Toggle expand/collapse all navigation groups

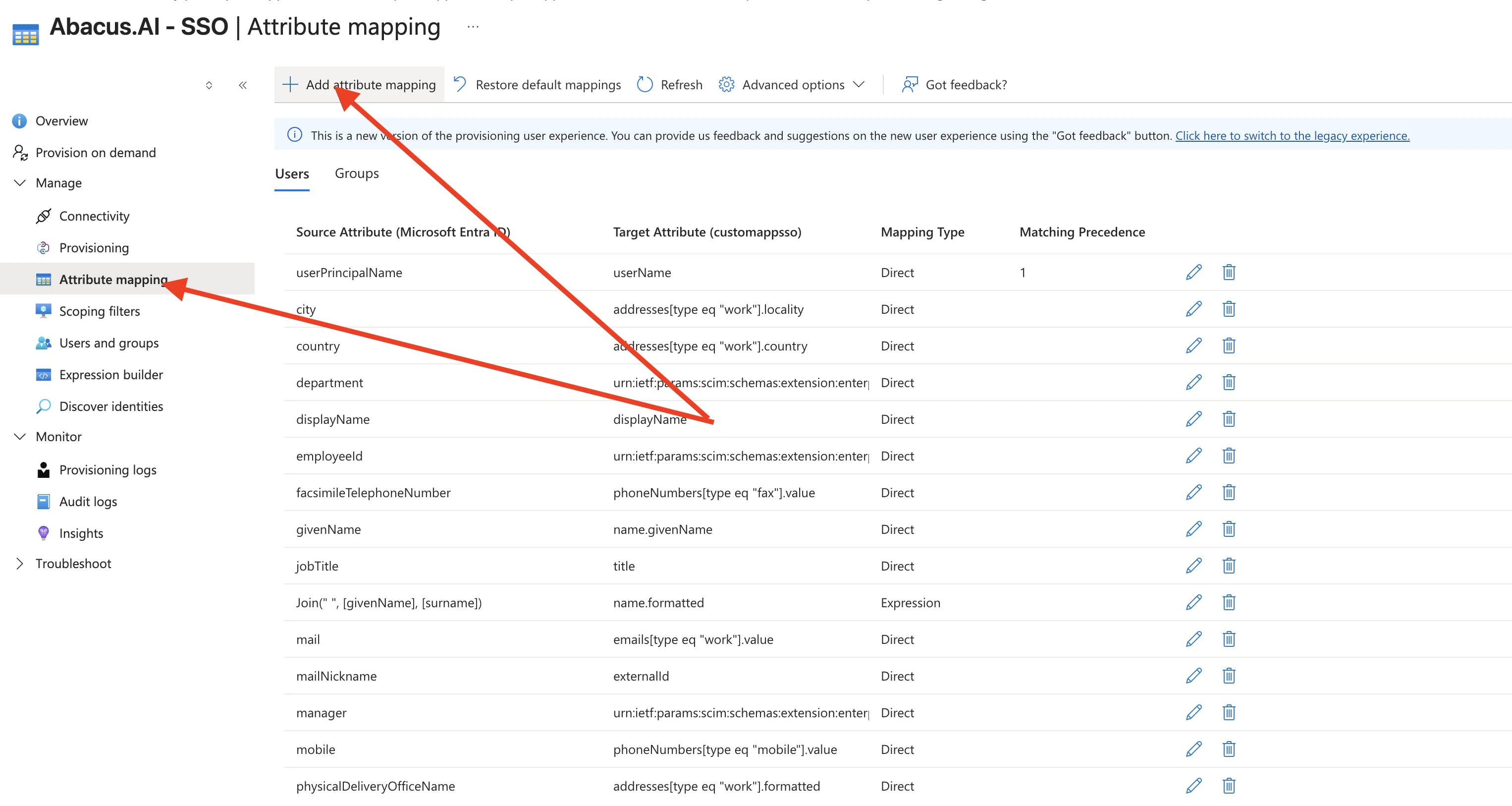click(x=209, y=85)
